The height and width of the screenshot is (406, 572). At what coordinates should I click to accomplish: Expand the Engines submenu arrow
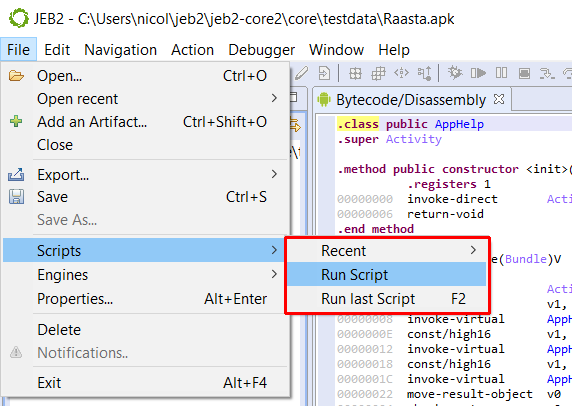tap(274, 274)
